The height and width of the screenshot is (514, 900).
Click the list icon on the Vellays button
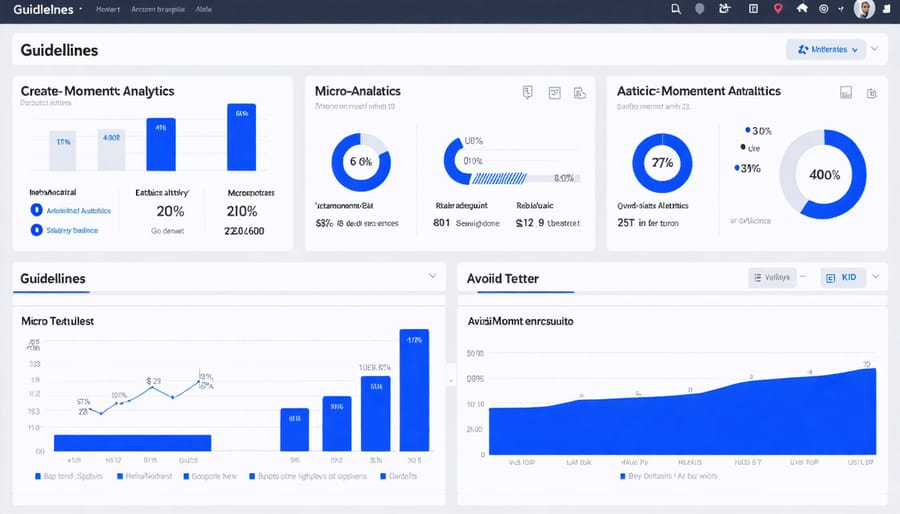click(758, 278)
